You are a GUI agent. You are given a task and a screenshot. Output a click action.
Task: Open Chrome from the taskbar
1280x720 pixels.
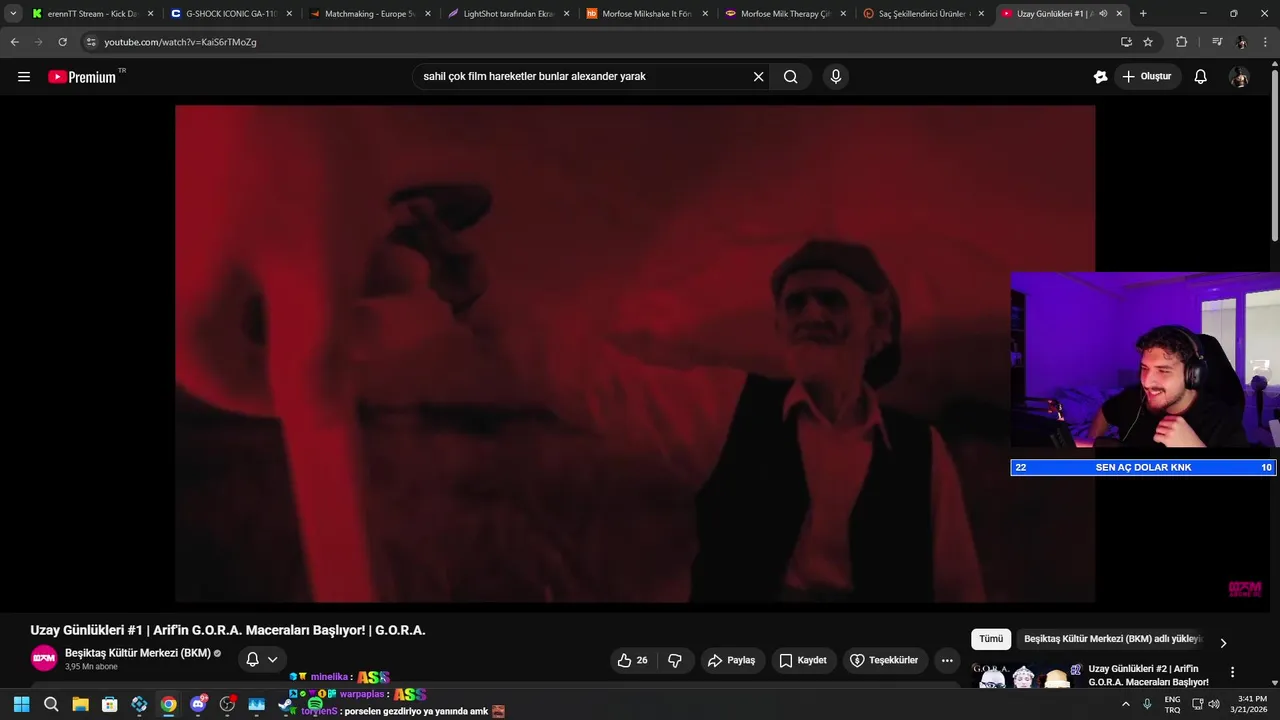tap(168, 704)
